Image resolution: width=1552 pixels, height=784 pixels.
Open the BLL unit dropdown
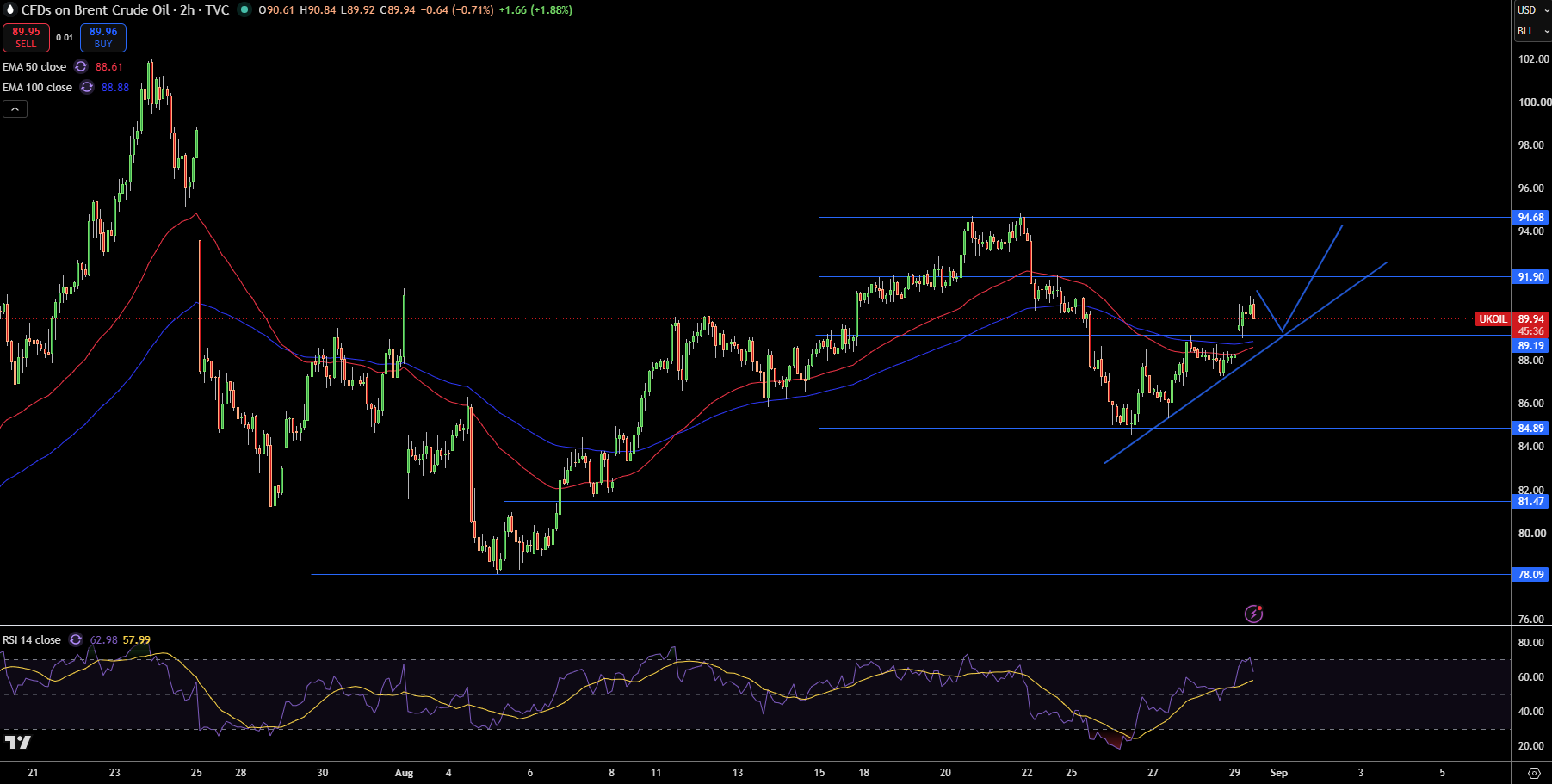(x=1531, y=31)
